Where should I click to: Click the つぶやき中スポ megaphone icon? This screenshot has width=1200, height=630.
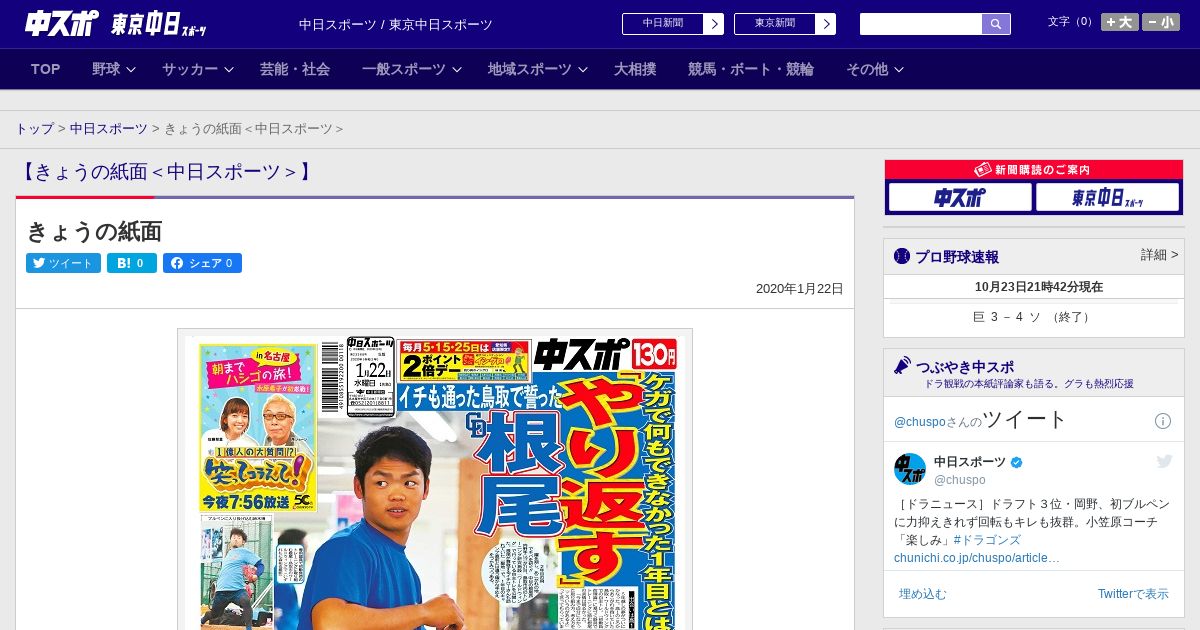902,366
